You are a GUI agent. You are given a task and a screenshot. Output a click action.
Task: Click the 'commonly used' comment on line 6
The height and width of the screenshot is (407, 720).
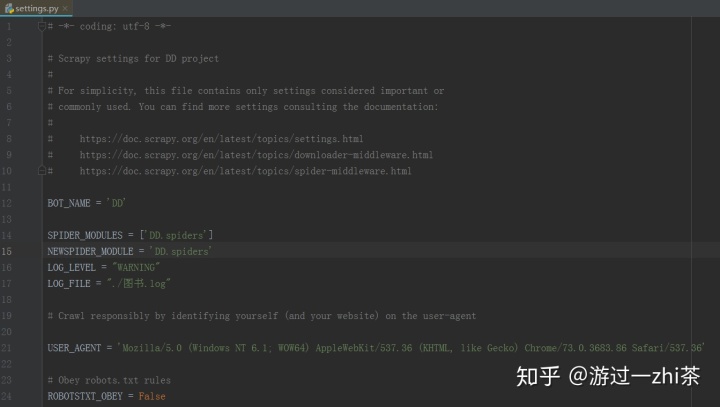(243, 107)
